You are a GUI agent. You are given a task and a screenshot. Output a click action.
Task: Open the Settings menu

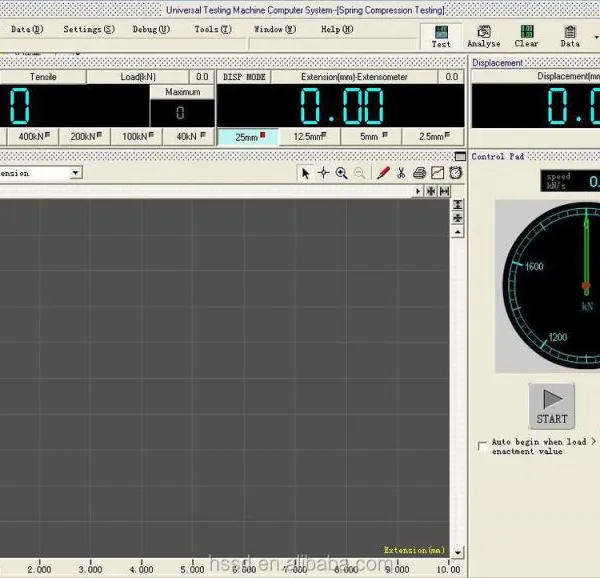click(x=89, y=29)
